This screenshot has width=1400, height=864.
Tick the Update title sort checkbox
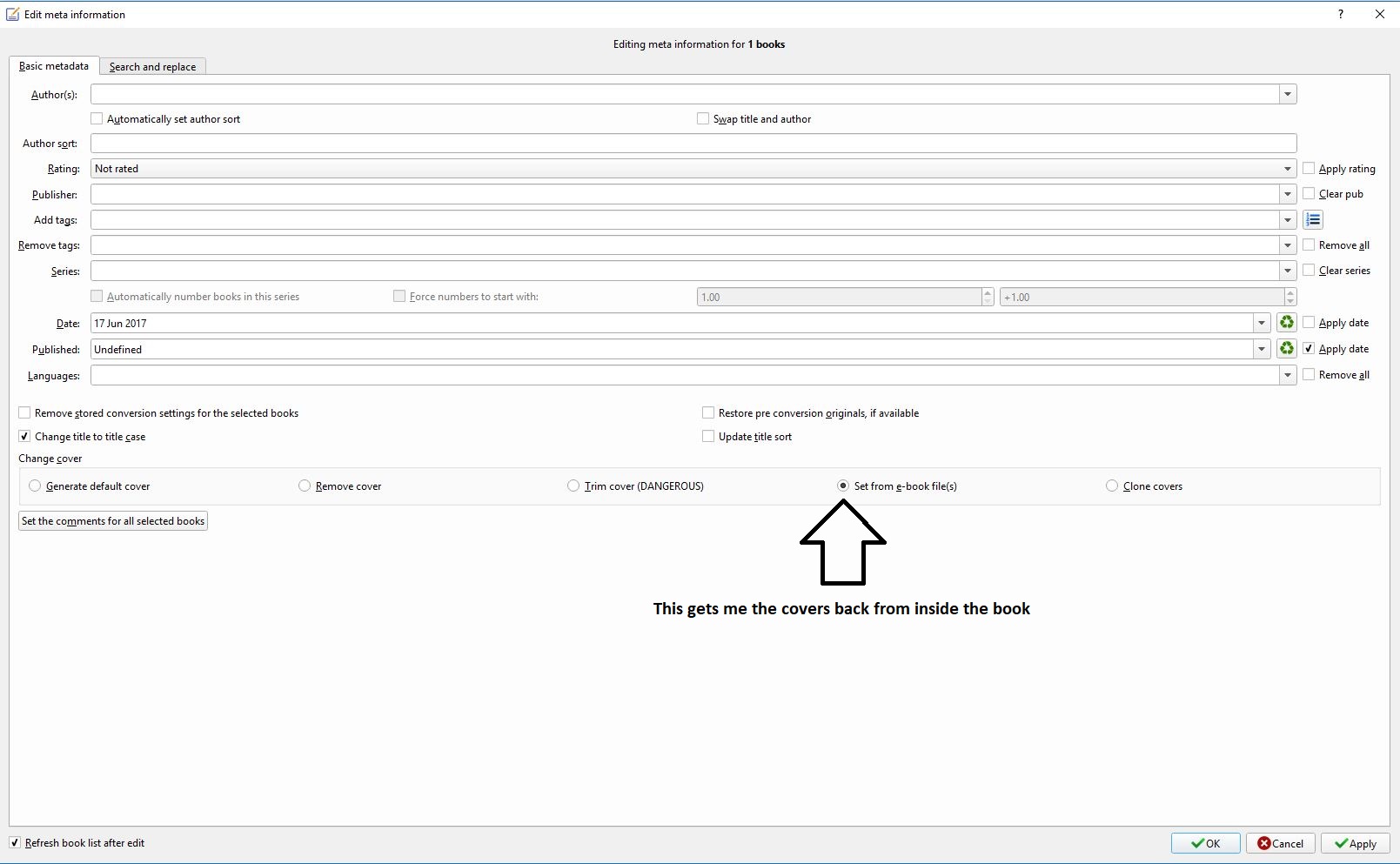[708, 436]
